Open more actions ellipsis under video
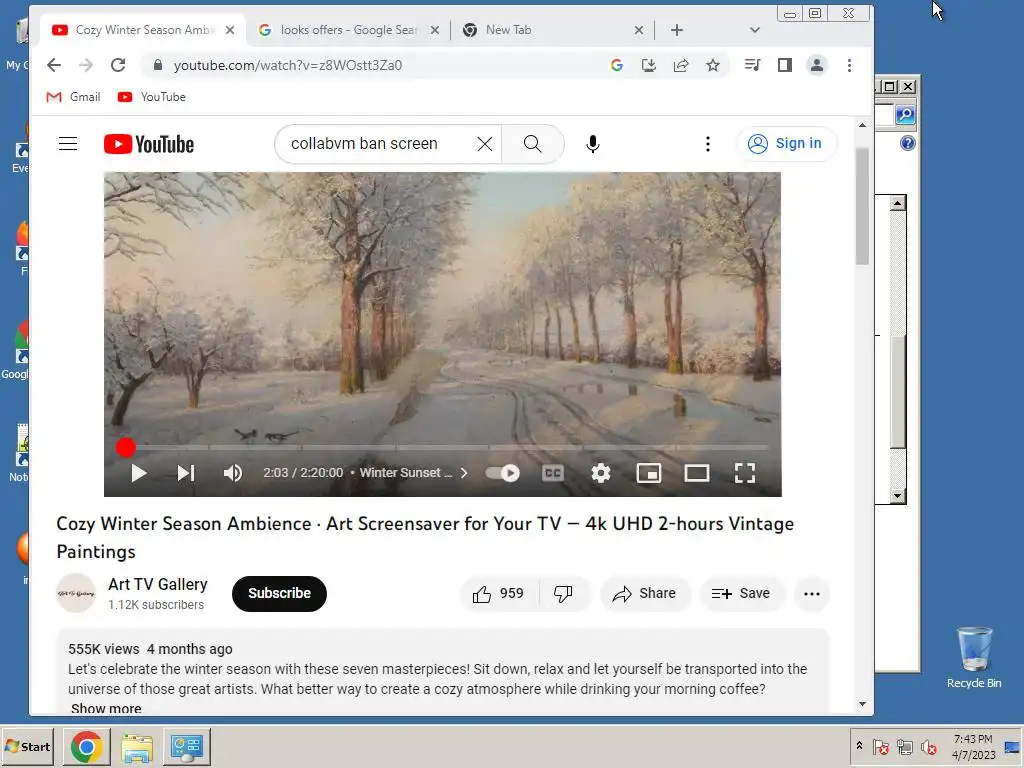Viewport: 1024px width, 768px height. (x=812, y=594)
